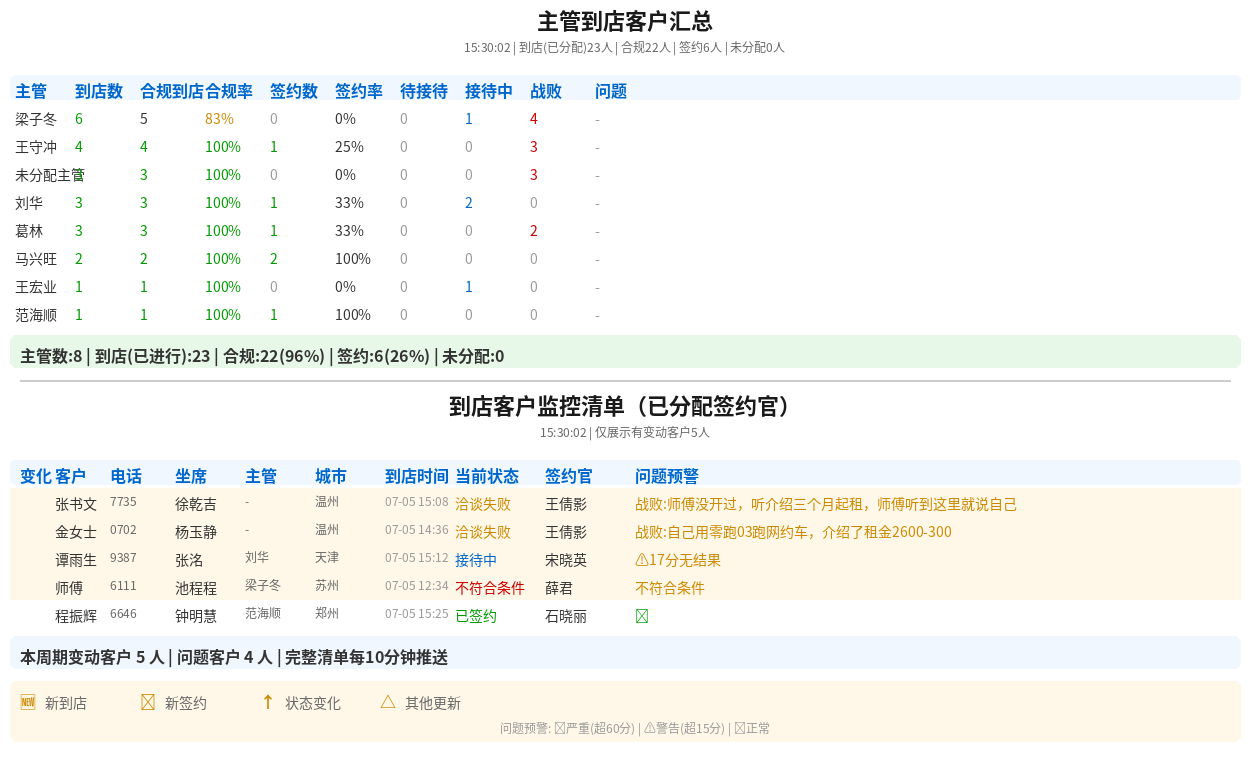
Task: Click the 本周期变动客户 5 人 footer bar
Action: pyautogui.click(x=625, y=653)
